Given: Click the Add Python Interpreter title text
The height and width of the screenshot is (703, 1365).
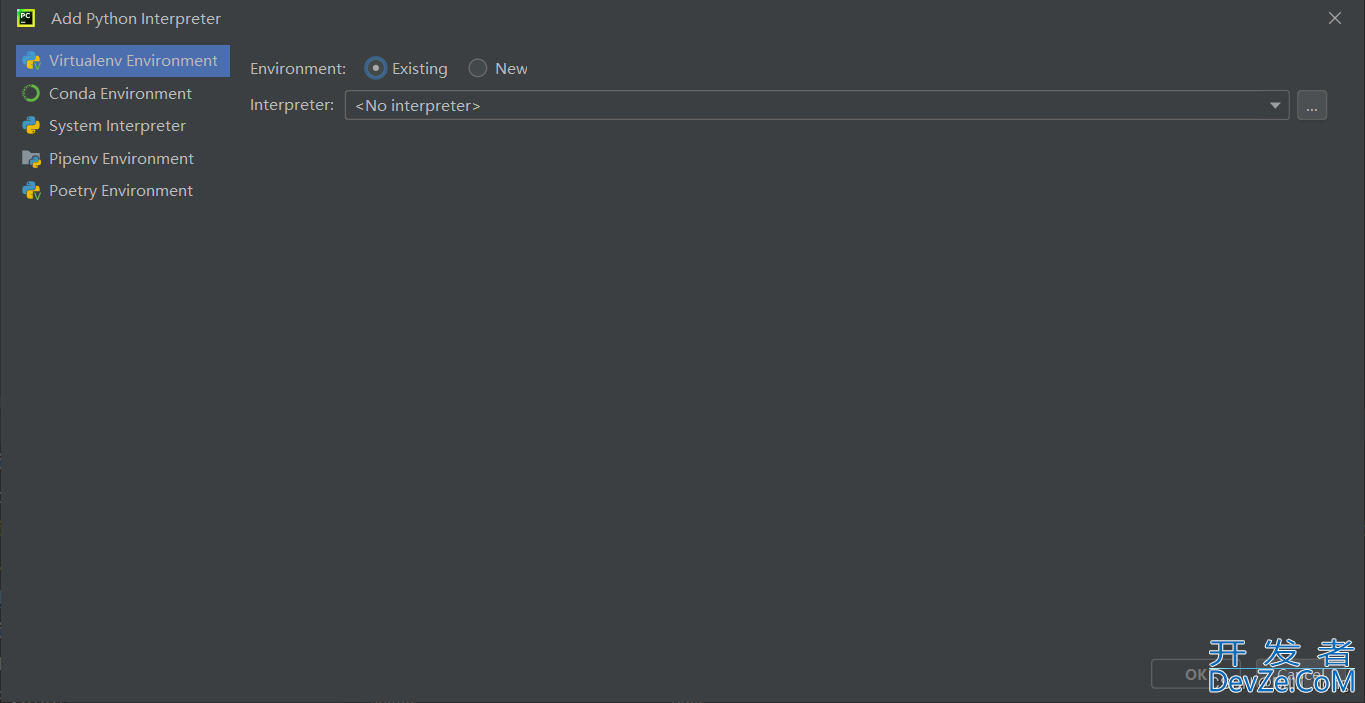Looking at the screenshot, I should click(136, 19).
